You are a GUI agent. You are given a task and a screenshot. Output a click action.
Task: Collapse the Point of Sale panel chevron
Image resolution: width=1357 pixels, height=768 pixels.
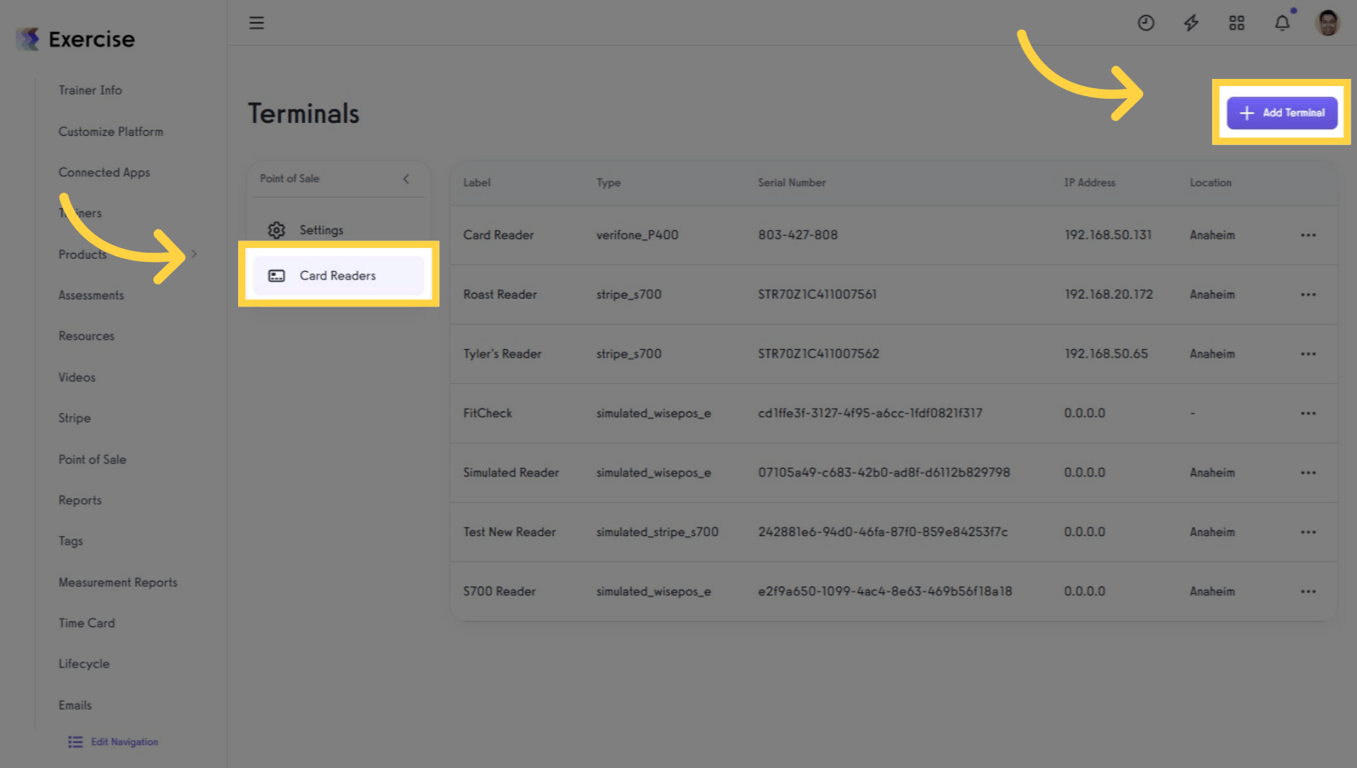point(406,179)
